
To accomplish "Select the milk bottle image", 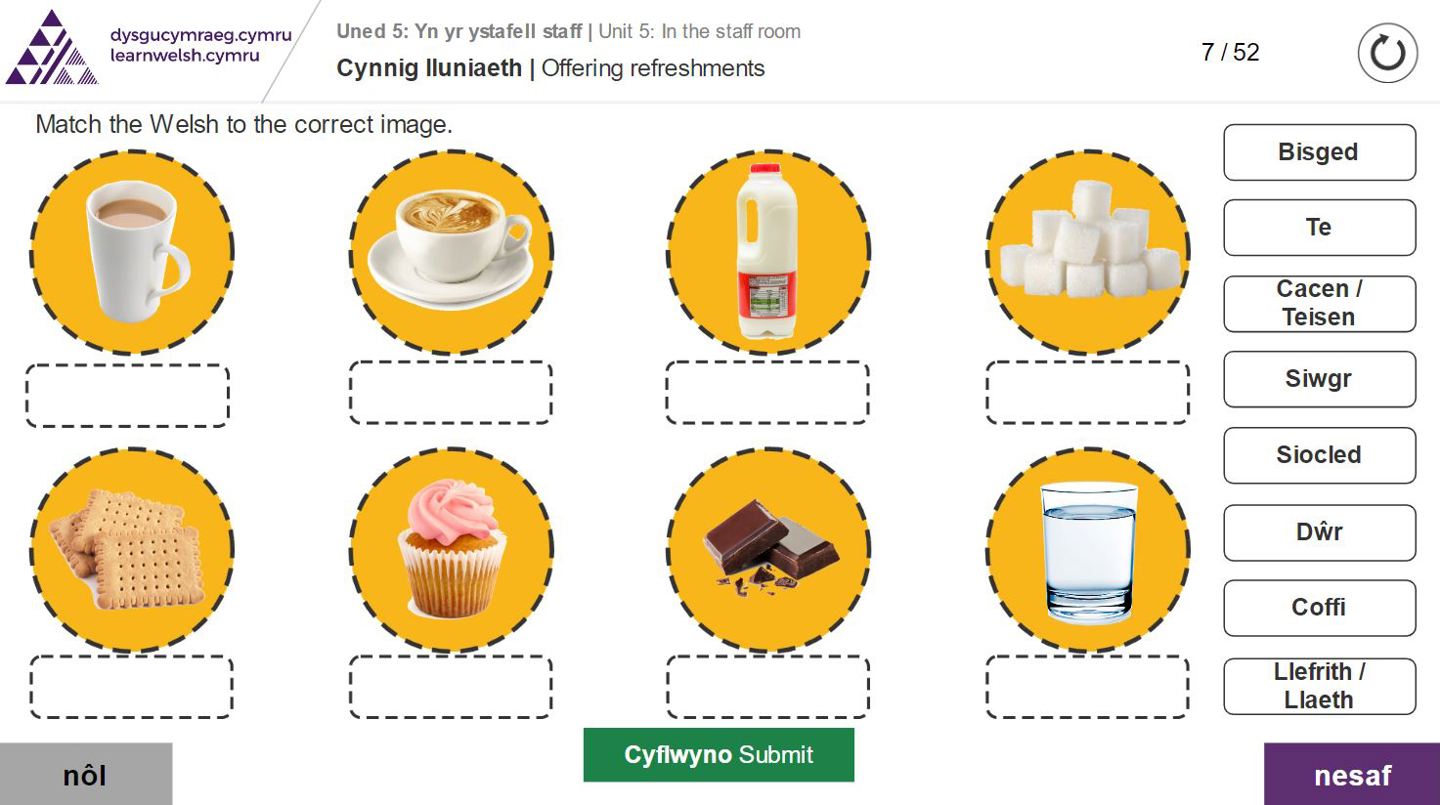I will click(x=768, y=252).
